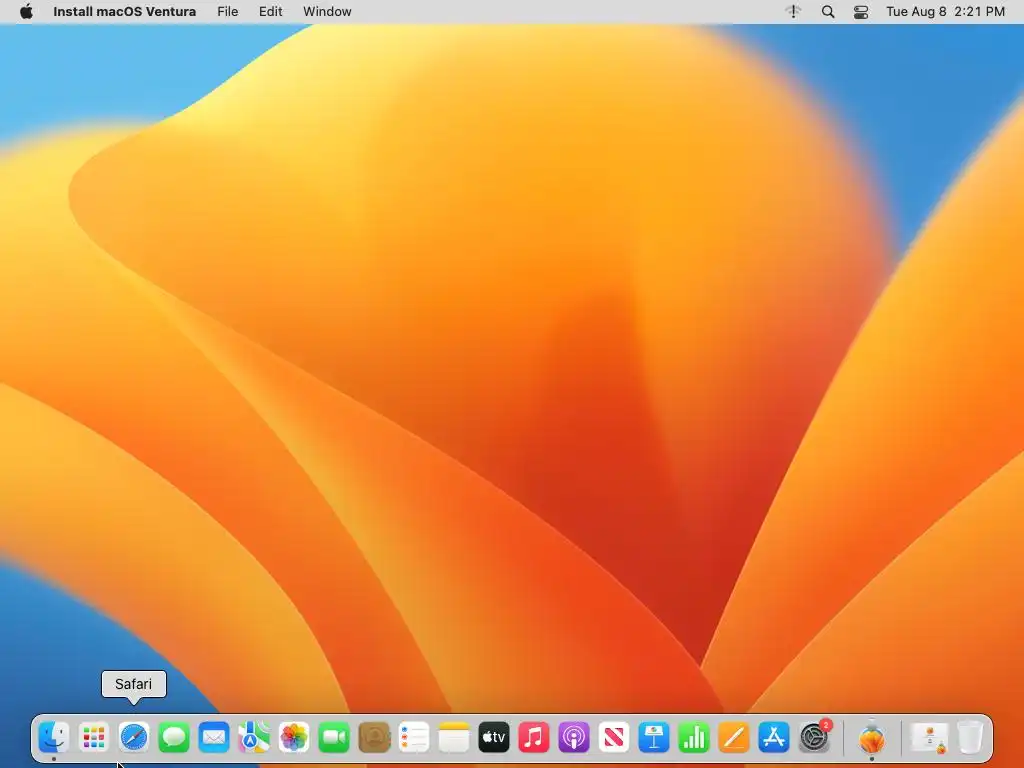The image size is (1024, 768).
Task: Open Reminders app in the Dock
Action: [413, 737]
